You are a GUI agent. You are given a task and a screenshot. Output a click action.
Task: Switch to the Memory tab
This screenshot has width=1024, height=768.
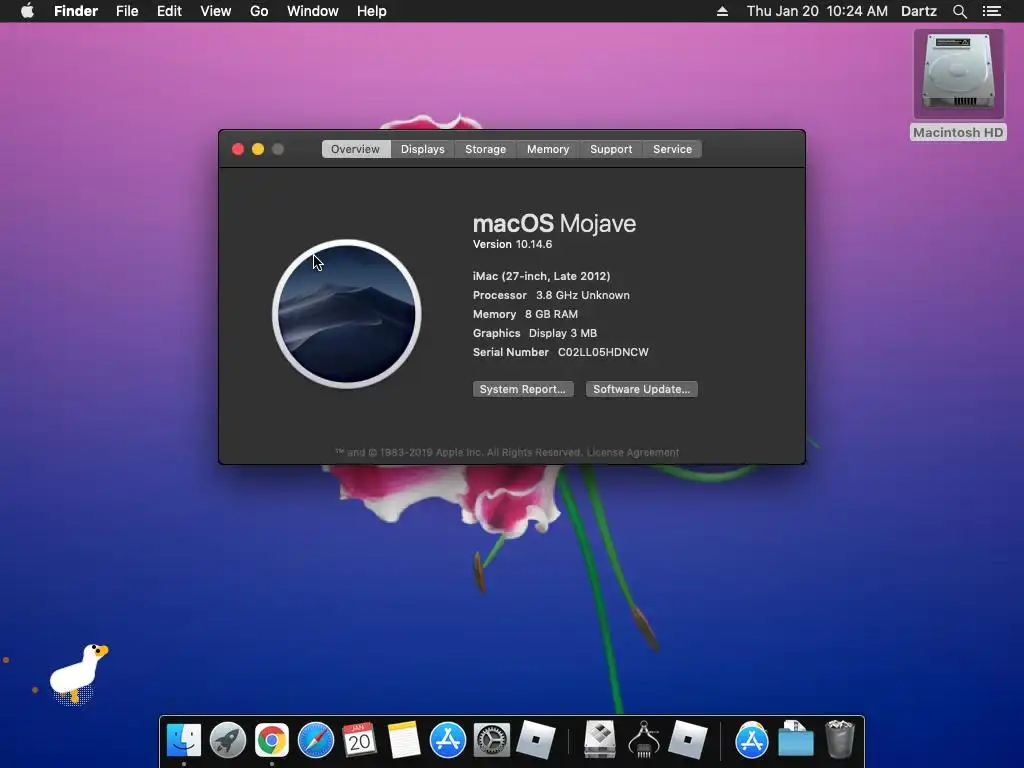[548, 149]
